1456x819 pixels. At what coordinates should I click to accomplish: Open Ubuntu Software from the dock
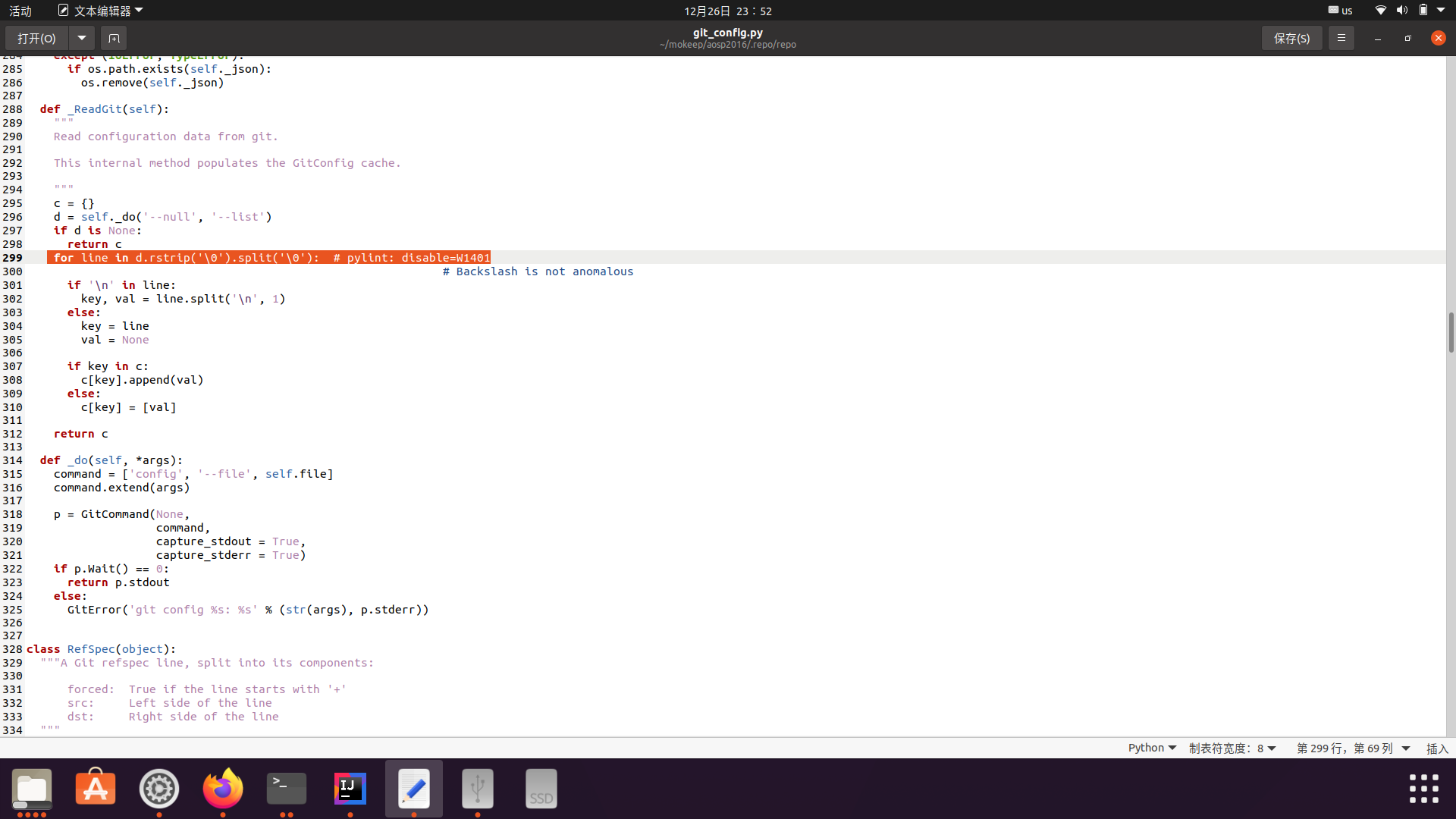pos(95,788)
